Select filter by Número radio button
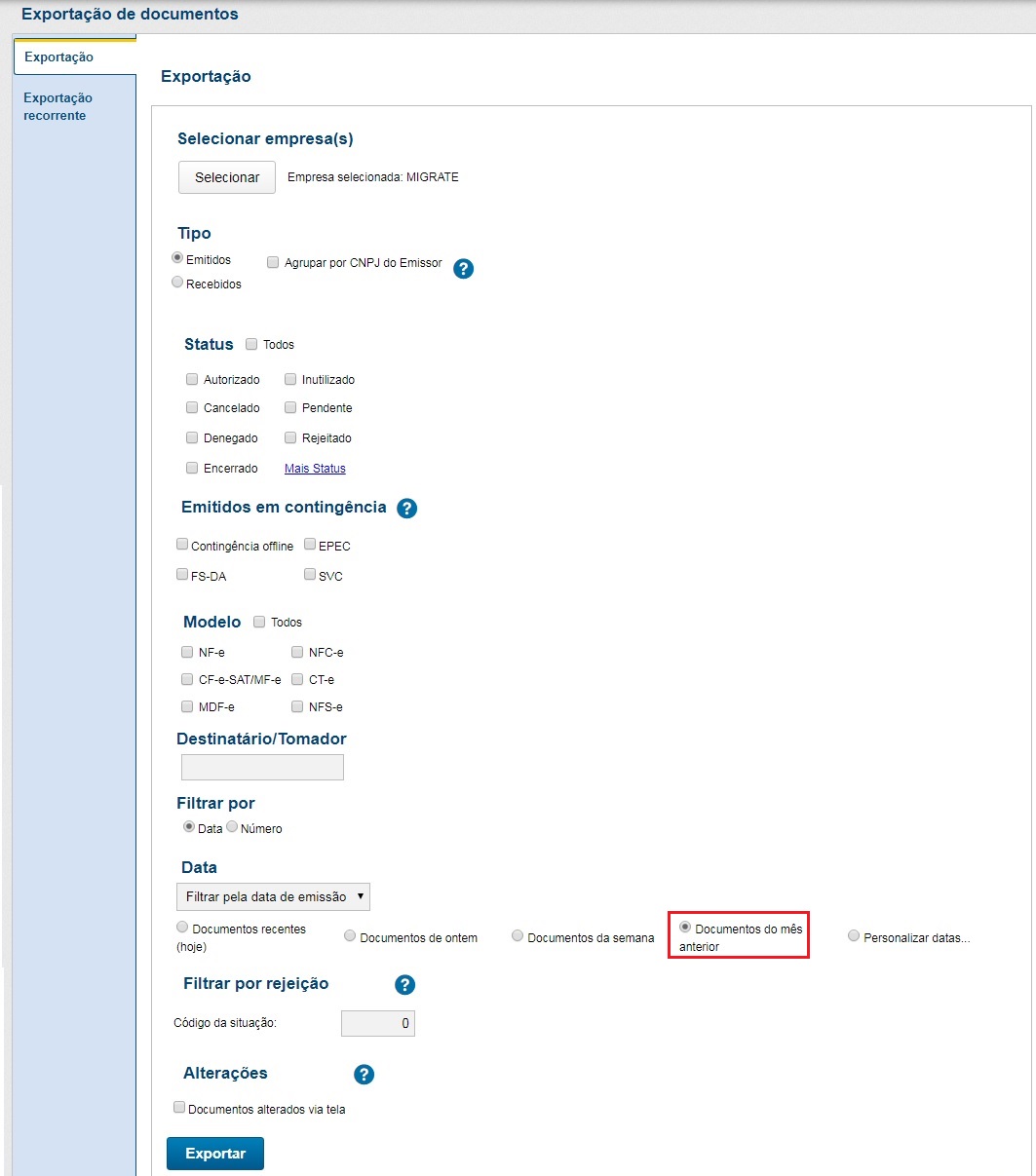 232,827
